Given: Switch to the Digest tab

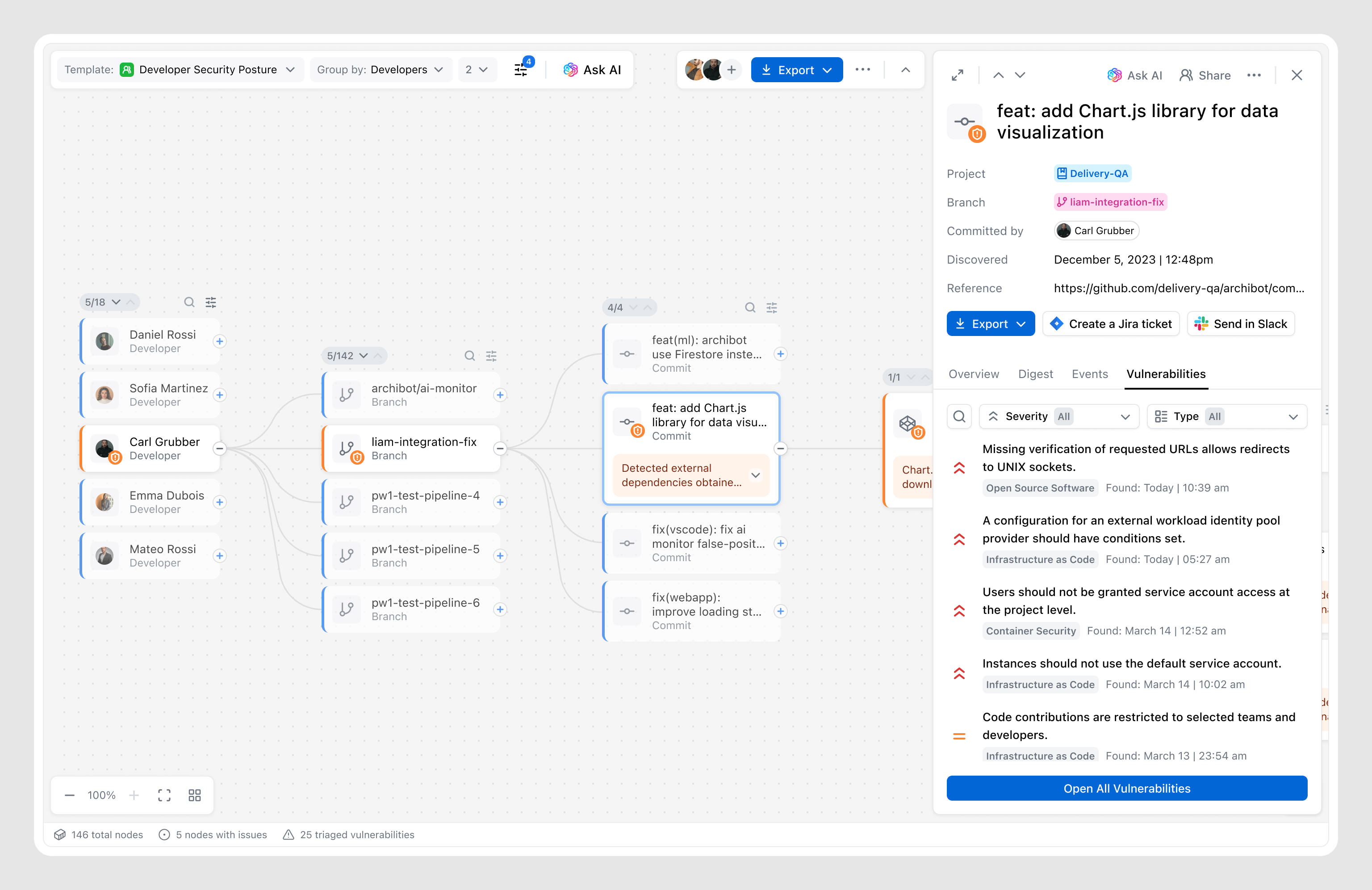Looking at the screenshot, I should click(x=1035, y=374).
